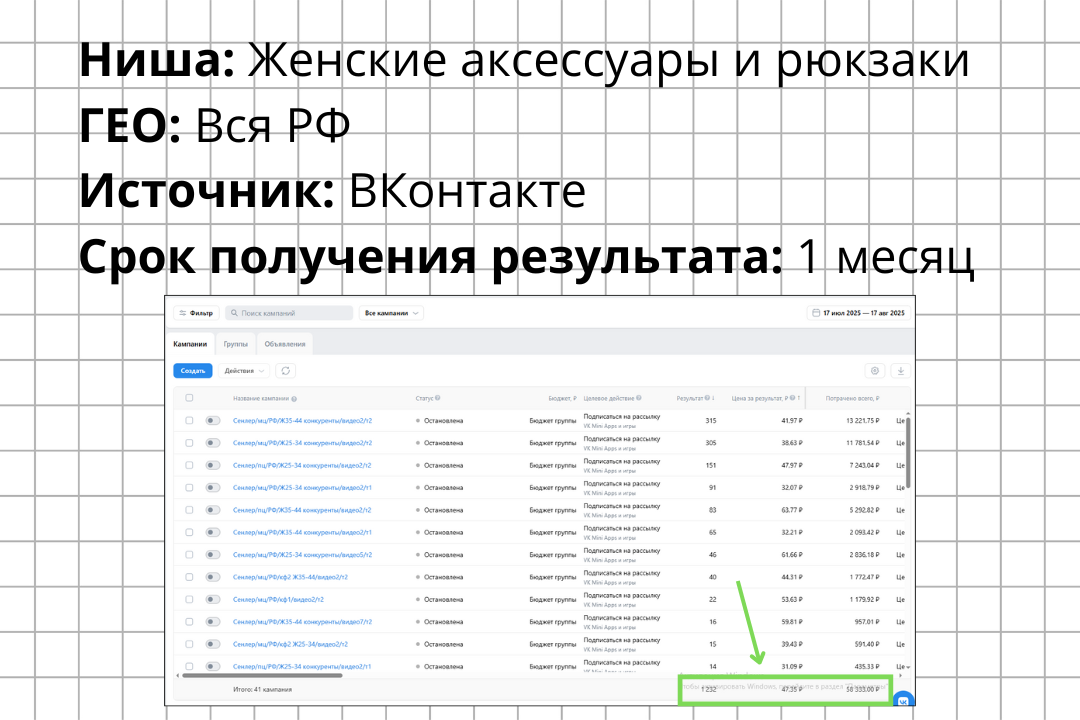Click help icon next to Целевое действие
This screenshot has height=720, width=1080.
[x=638, y=398]
